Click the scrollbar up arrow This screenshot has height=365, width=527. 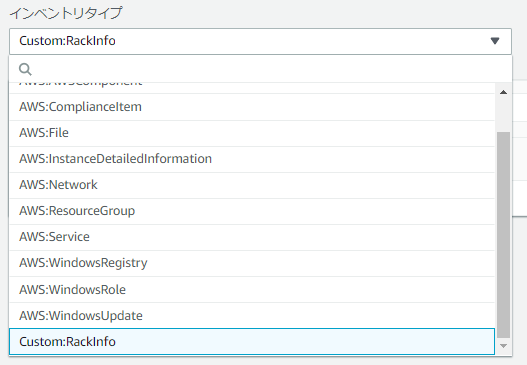point(503,92)
